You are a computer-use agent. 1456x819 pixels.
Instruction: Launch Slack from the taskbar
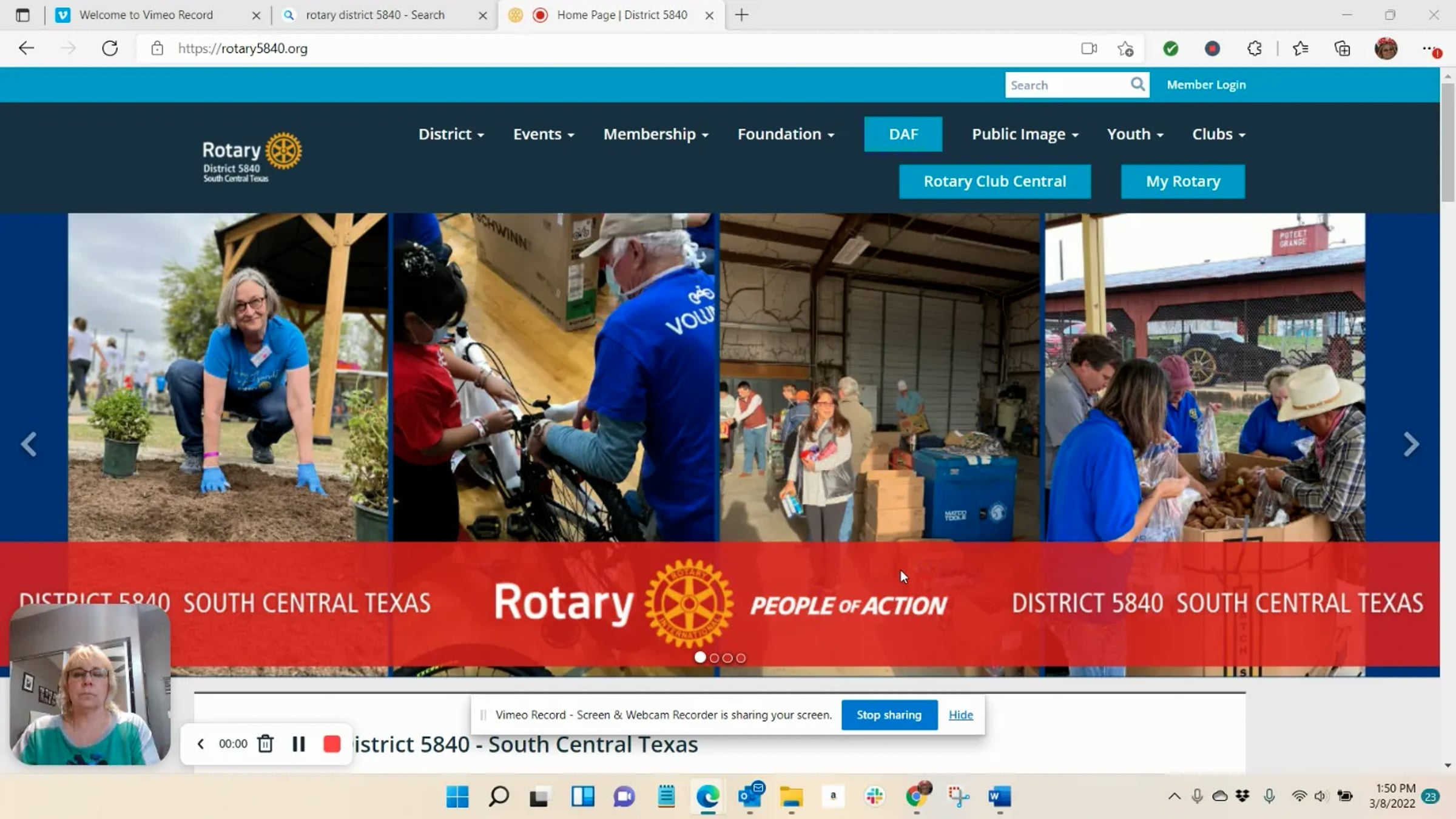[875, 797]
